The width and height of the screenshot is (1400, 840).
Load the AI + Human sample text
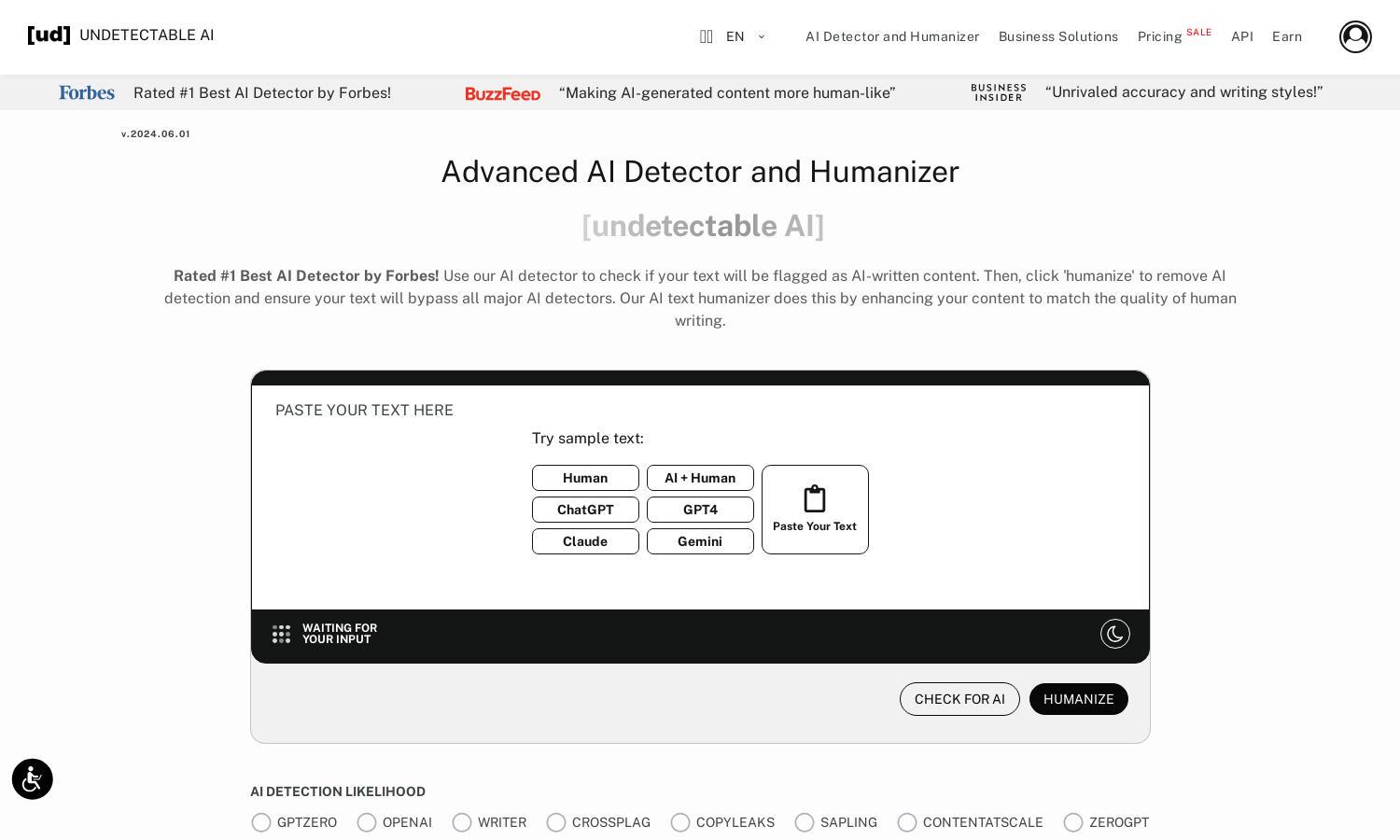pos(700,478)
